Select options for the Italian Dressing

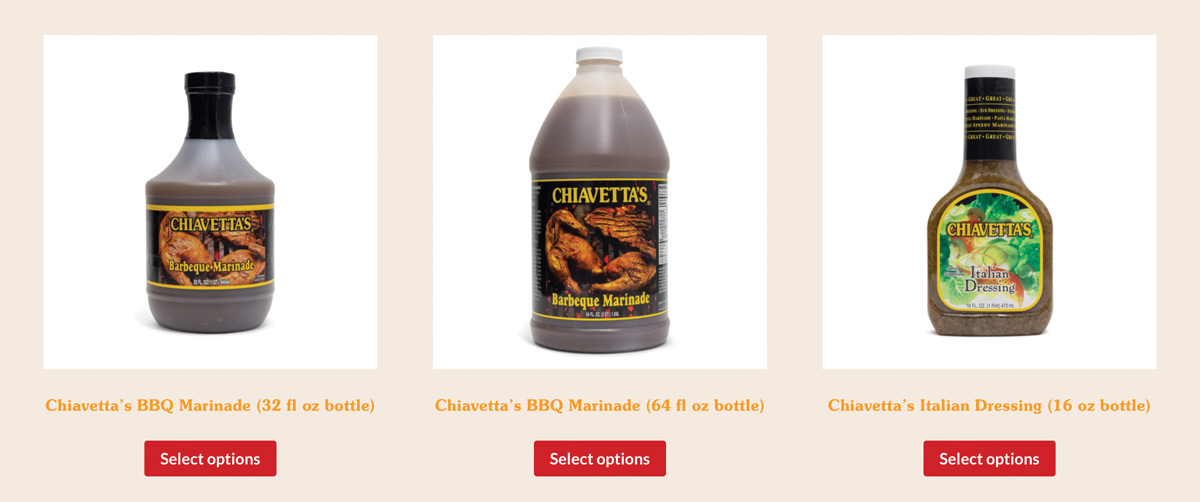989,459
